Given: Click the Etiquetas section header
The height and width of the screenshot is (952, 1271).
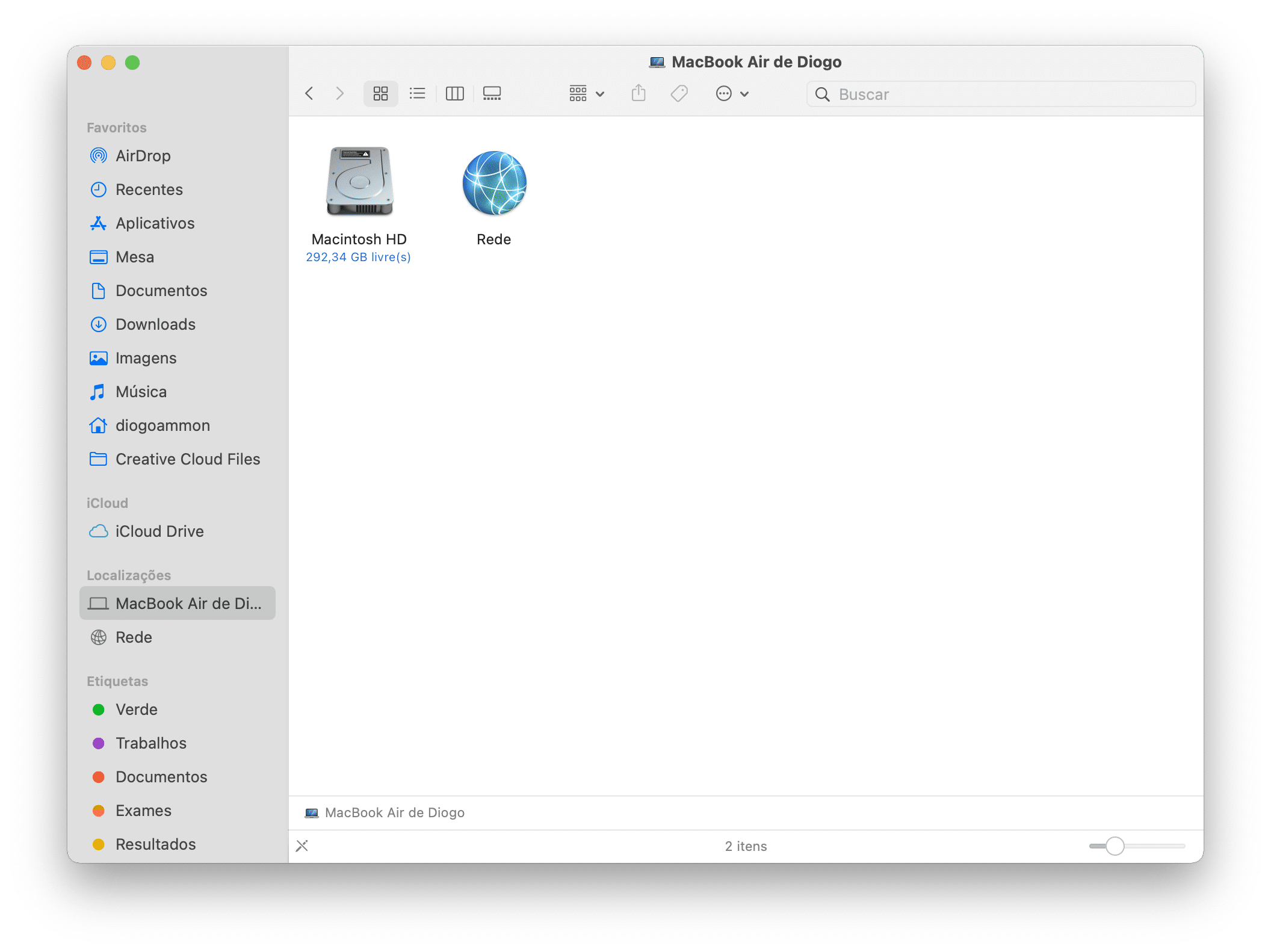Looking at the screenshot, I should (117, 681).
